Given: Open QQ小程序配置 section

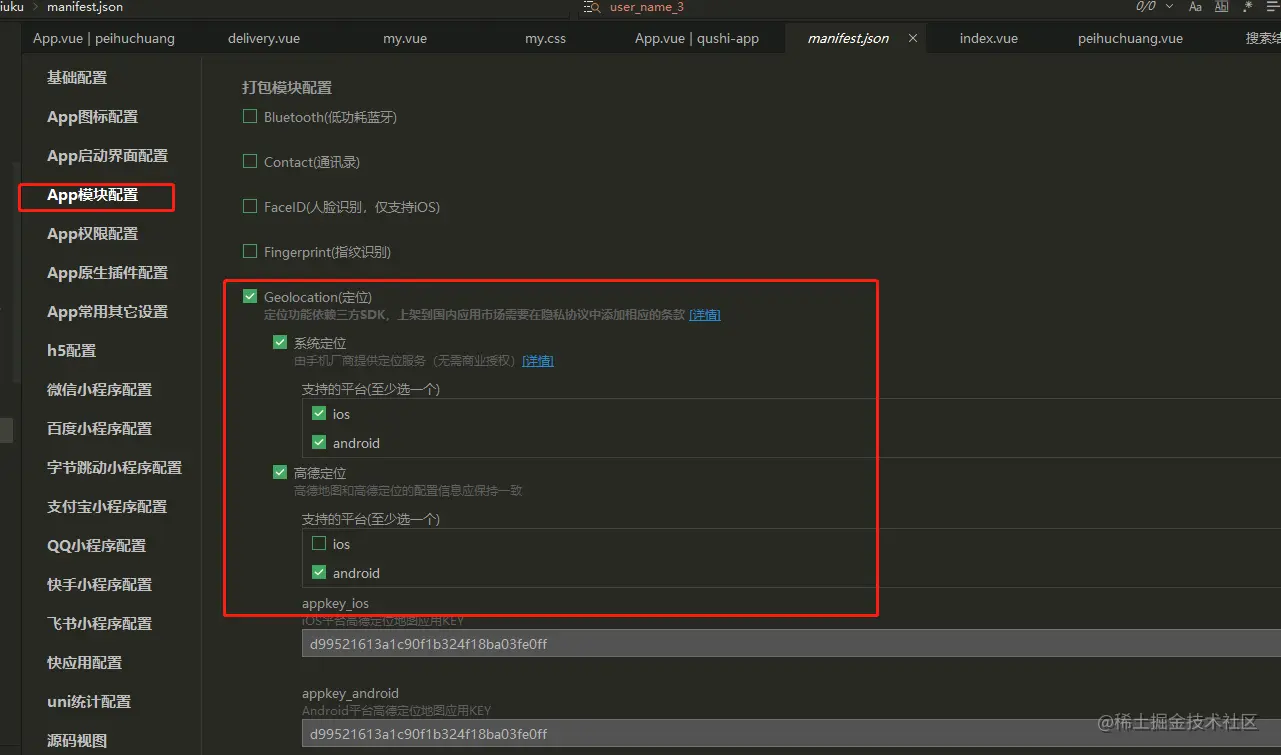Looking at the screenshot, I should (97, 545).
